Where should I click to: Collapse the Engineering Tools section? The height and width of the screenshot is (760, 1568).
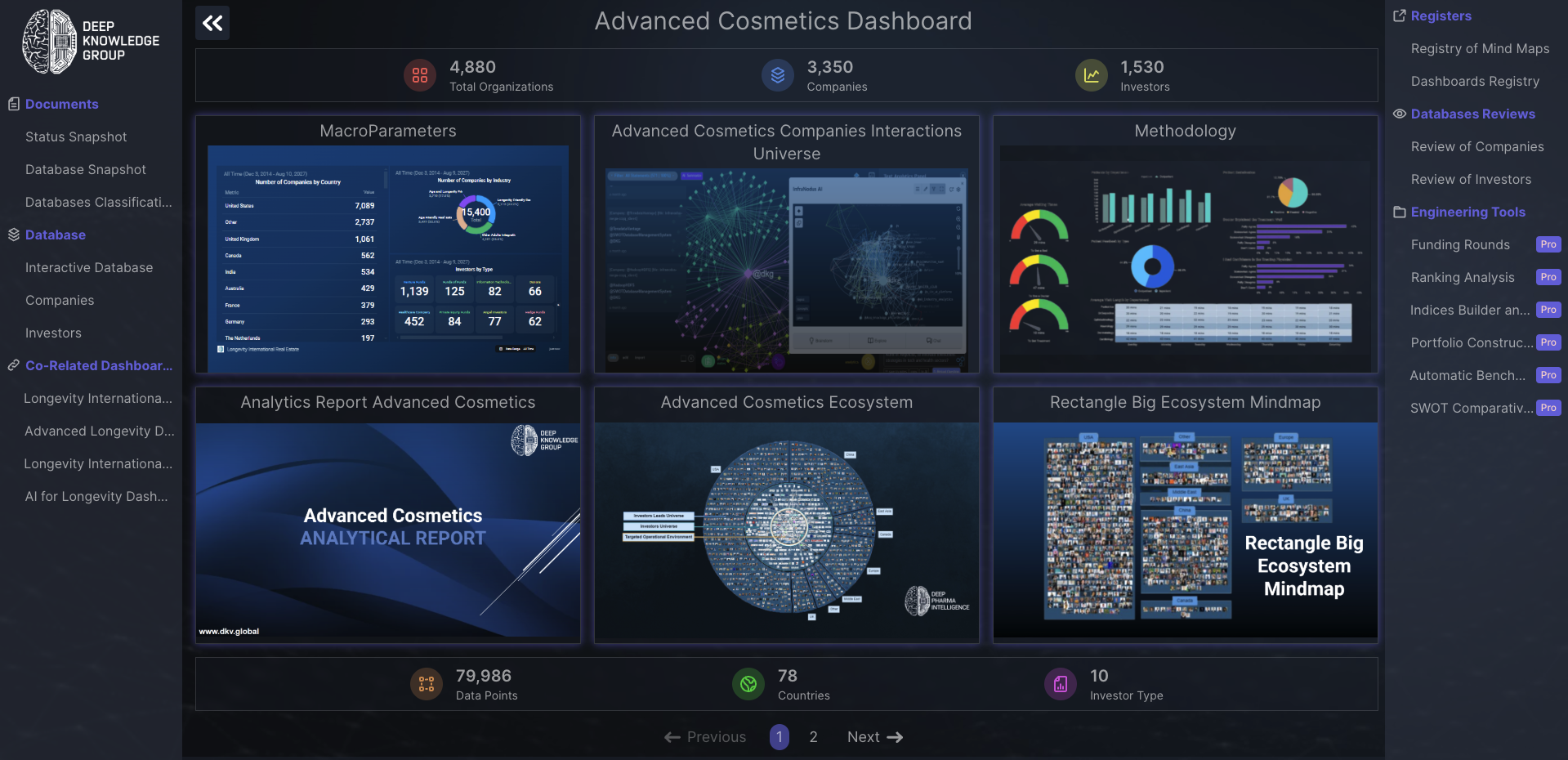pyautogui.click(x=1467, y=212)
